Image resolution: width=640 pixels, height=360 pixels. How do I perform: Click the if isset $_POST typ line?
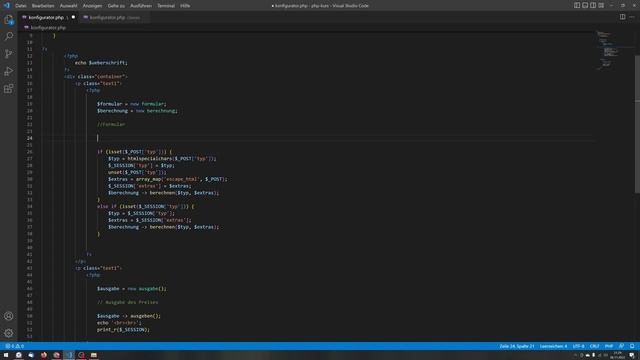pos(135,152)
